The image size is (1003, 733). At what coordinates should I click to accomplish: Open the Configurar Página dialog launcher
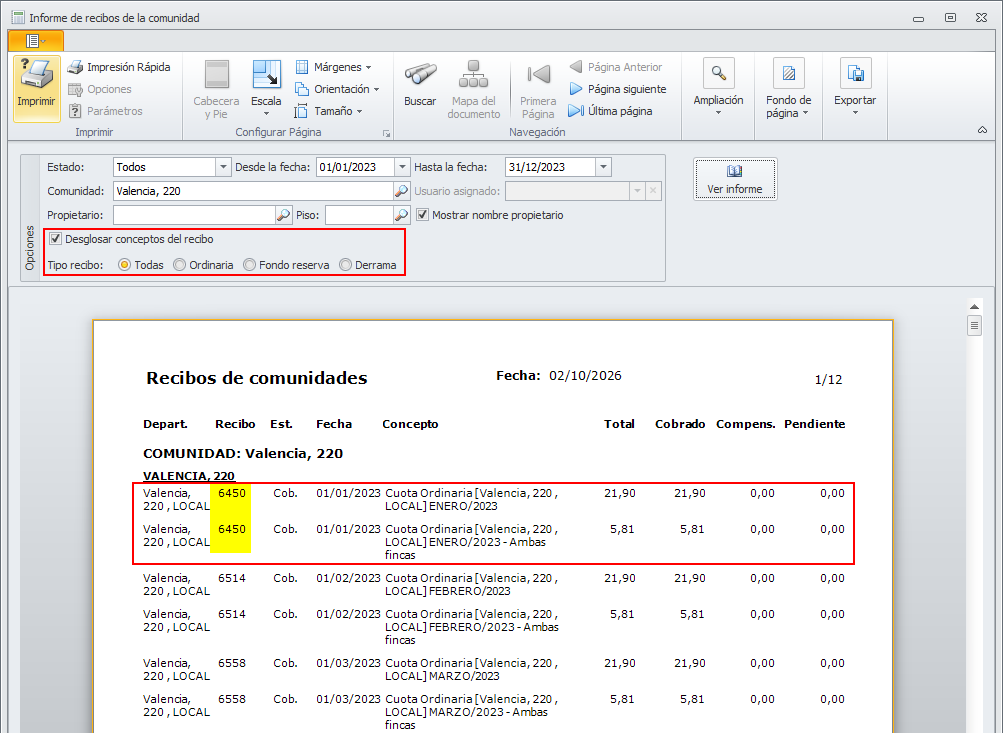pos(386,133)
